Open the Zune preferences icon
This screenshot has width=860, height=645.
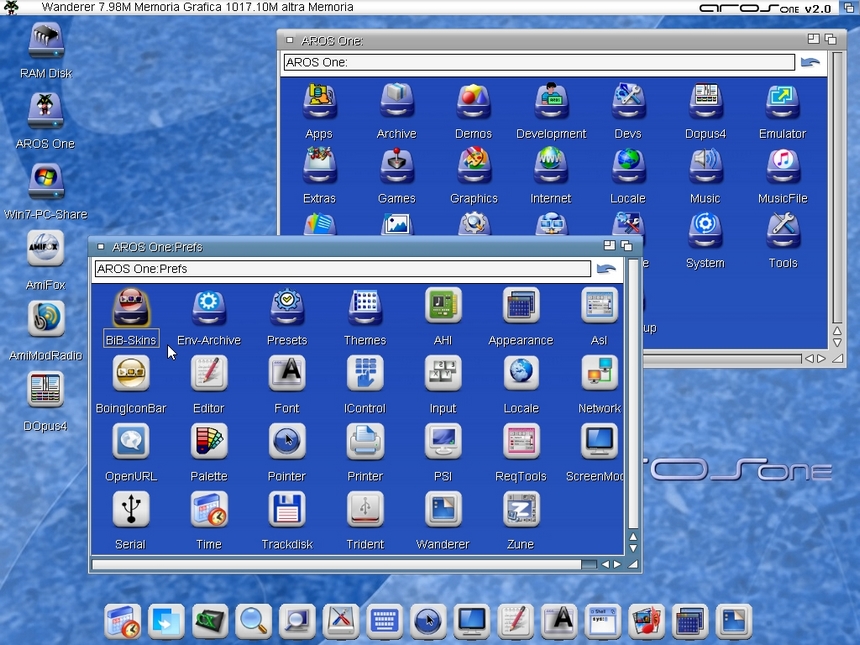[x=521, y=510]
